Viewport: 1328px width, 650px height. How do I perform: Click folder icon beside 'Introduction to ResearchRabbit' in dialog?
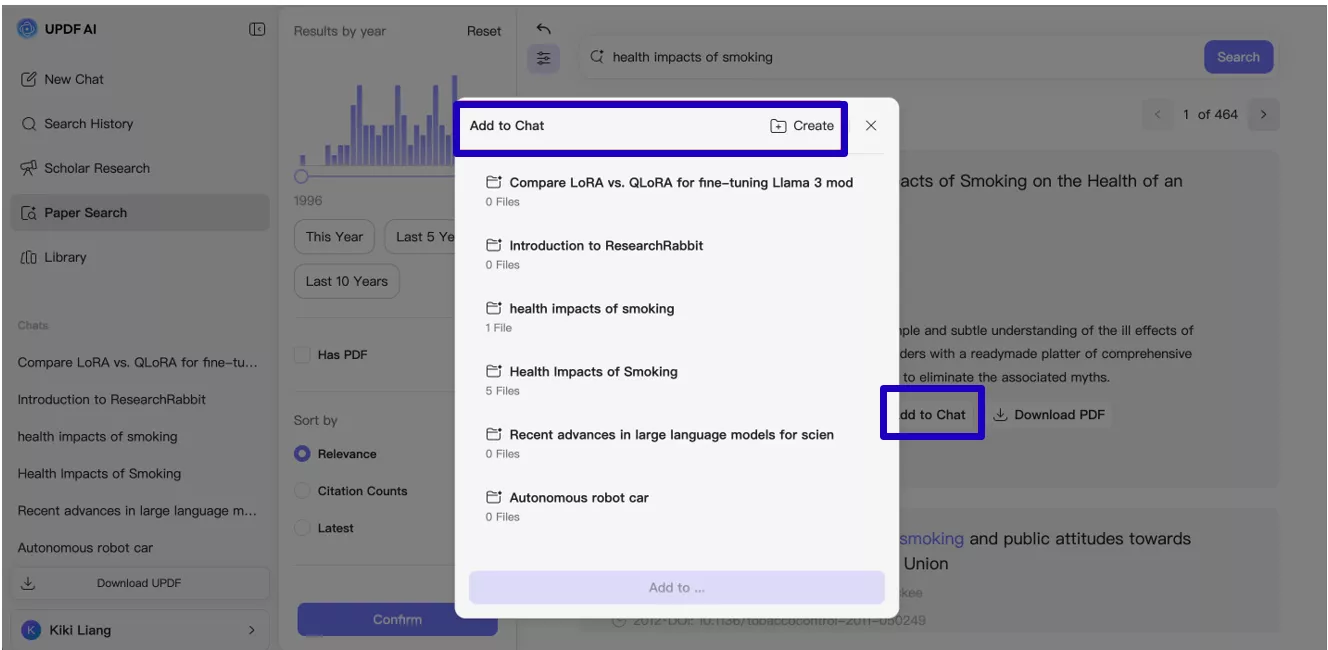pos(494,245)
